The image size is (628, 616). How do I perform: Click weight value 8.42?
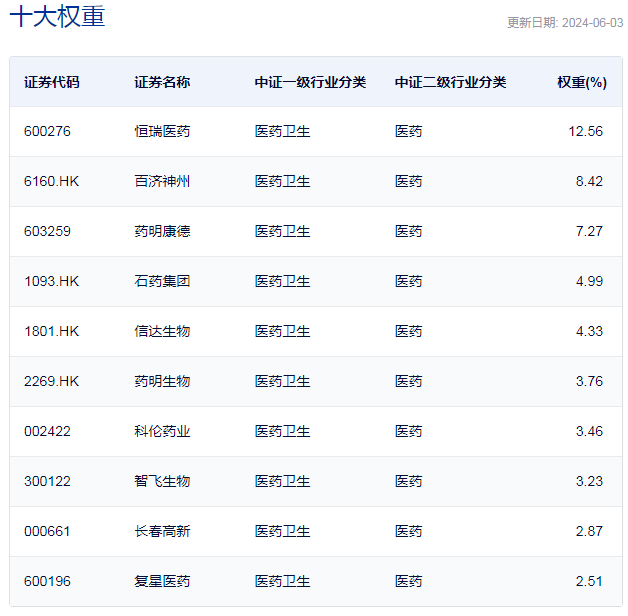589,181
